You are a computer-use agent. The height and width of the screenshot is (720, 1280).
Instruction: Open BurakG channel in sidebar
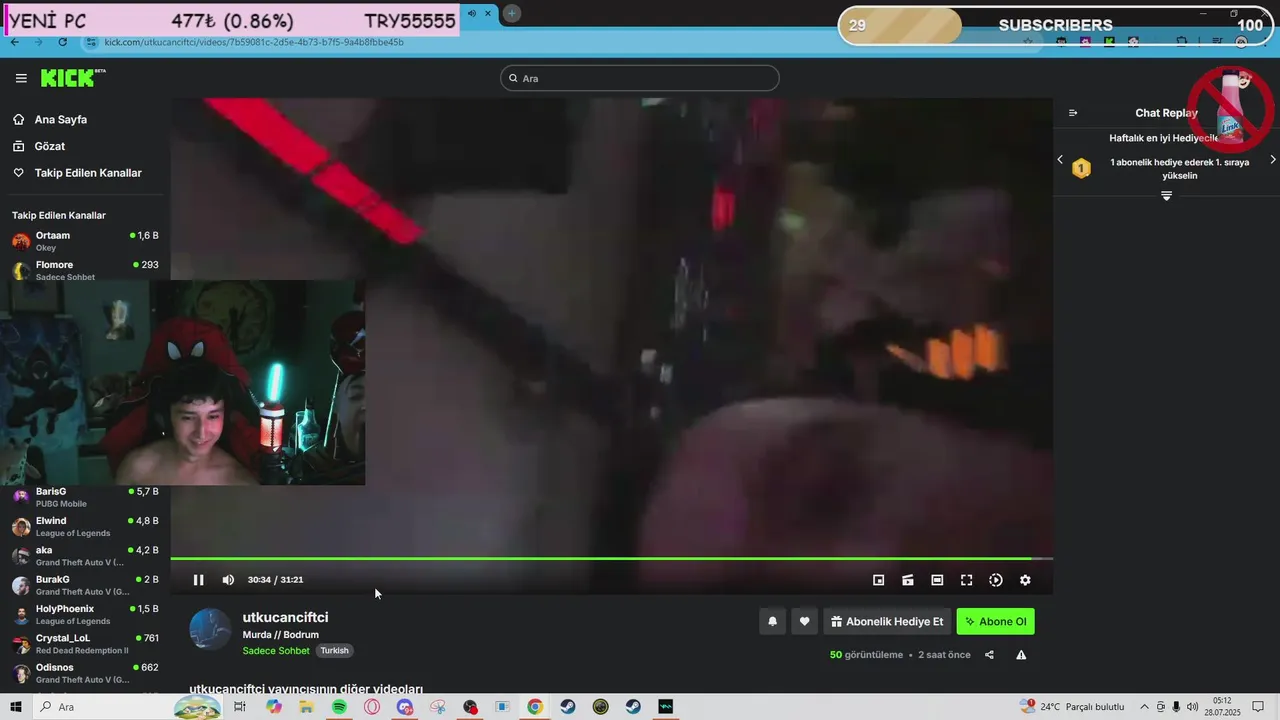[85, 585]
